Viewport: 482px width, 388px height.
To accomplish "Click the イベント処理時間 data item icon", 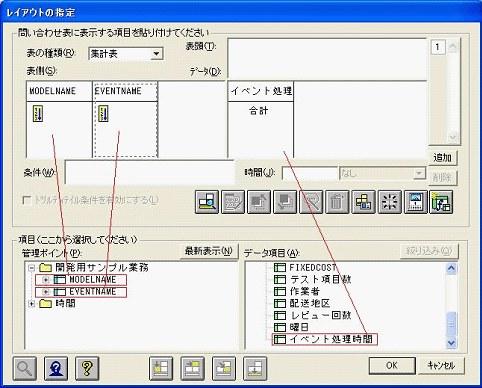I will (280, 339).
